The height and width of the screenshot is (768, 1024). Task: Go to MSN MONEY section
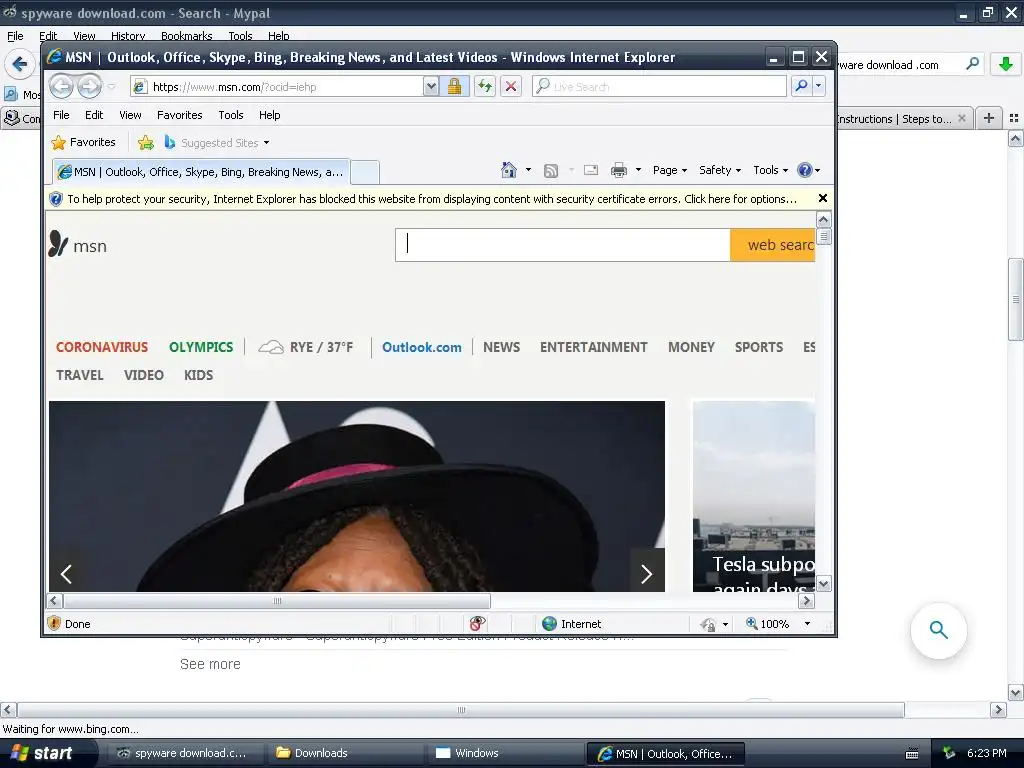click(692, 347)
